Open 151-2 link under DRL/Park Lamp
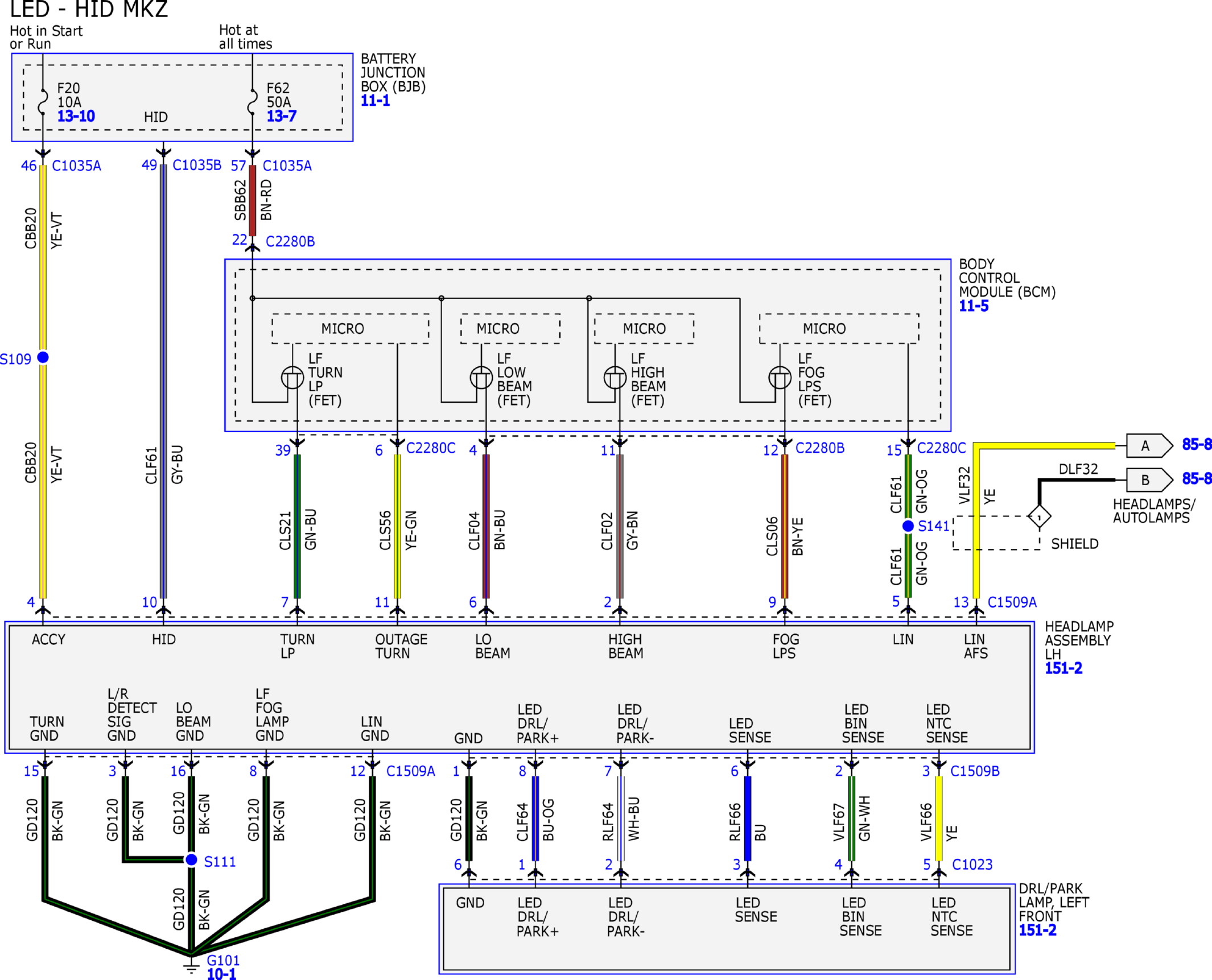This screenshot has height=980, width=1212. point(1037,931)
